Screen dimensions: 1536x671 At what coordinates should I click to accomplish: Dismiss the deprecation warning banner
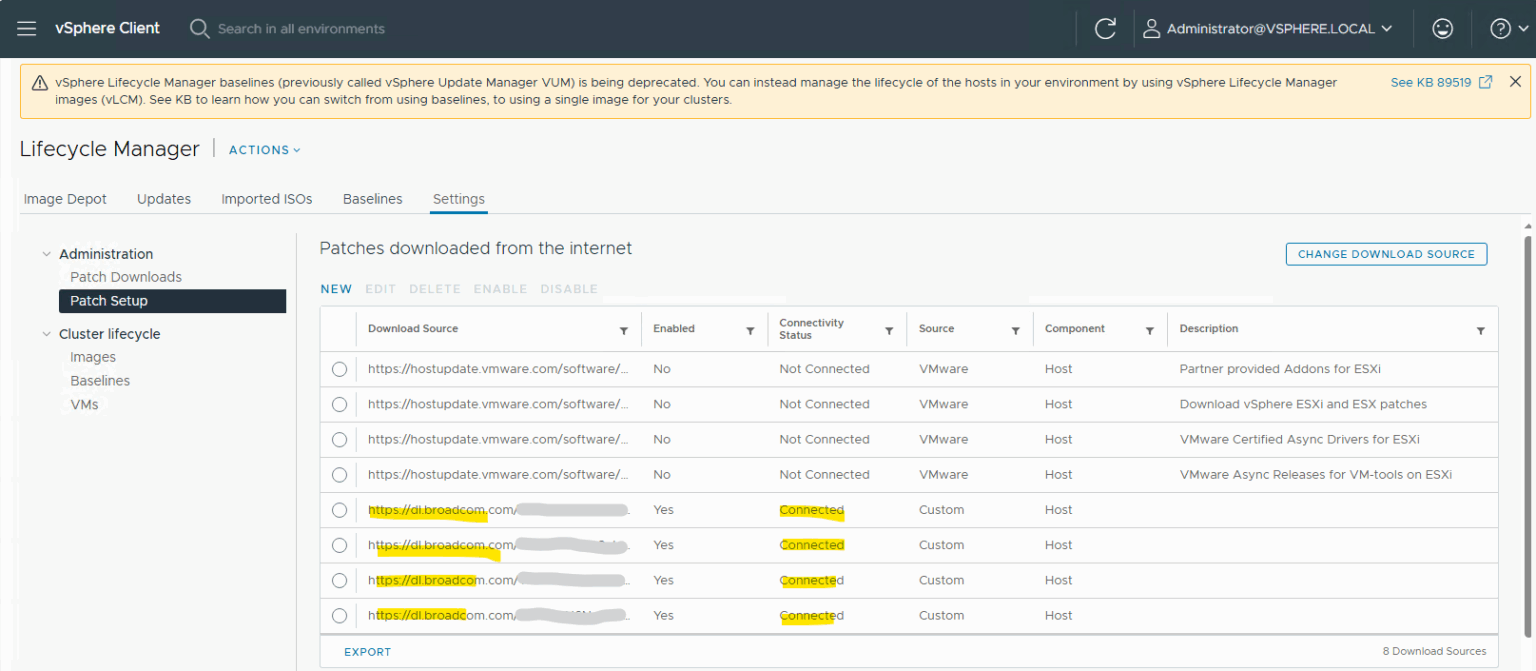1516,81
